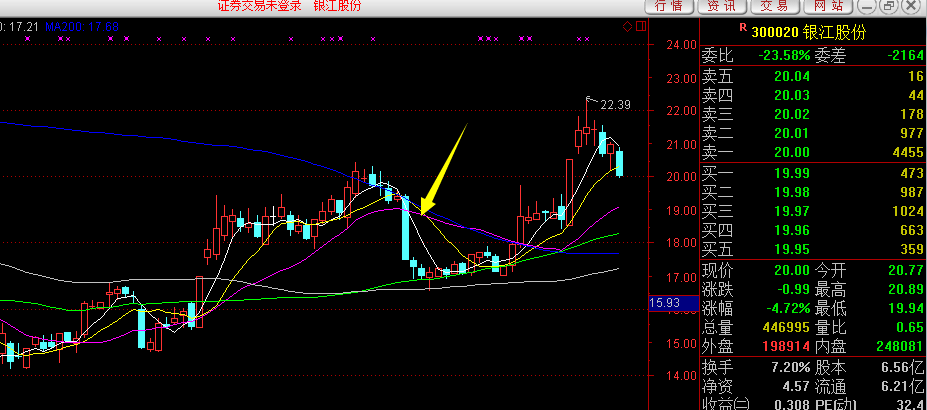
Task: Select the 卖五 ask price 20.04
Action: 792,76
